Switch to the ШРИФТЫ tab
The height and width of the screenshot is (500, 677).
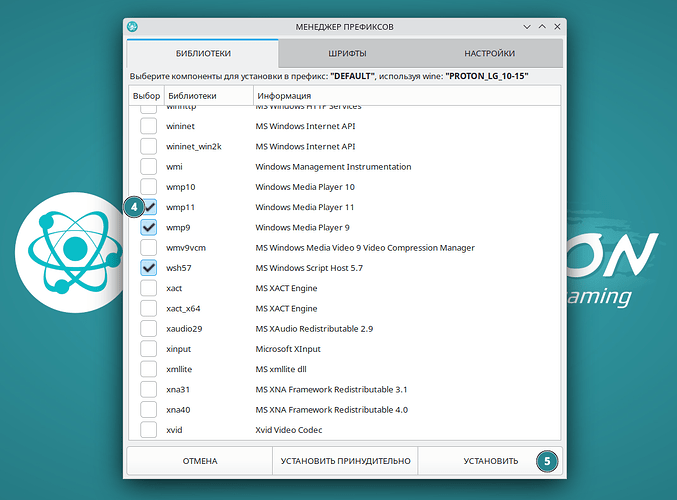pos(346,53)
